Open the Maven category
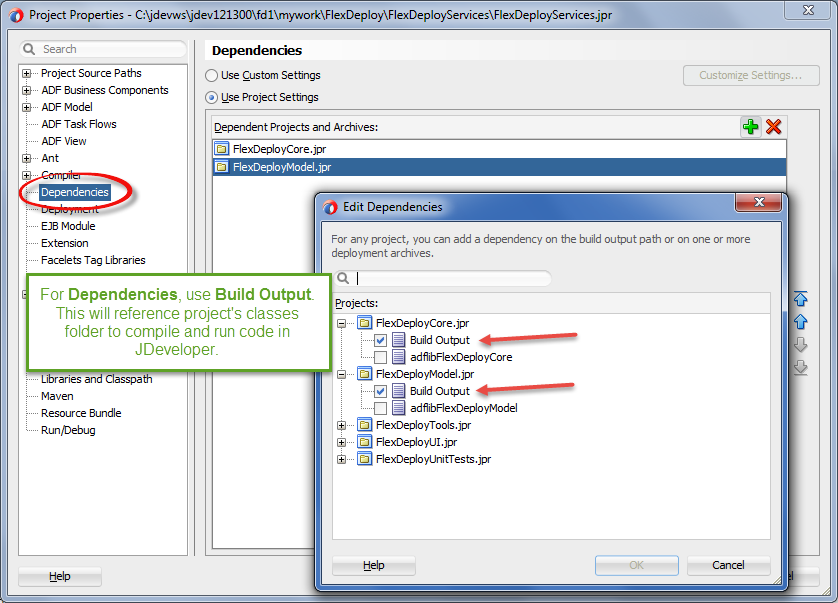838x603 pixels. point(57,396)
